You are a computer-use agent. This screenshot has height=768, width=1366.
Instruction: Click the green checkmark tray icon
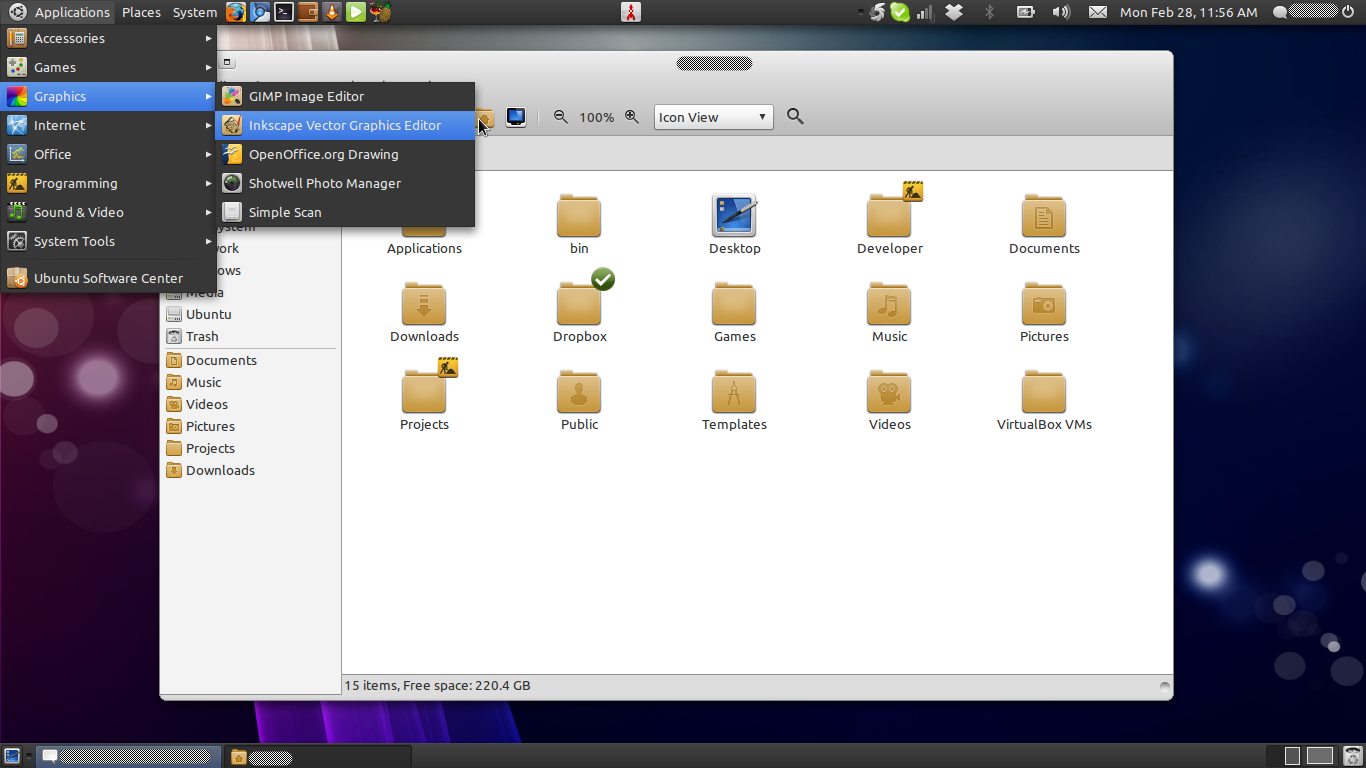click(900, 12)
